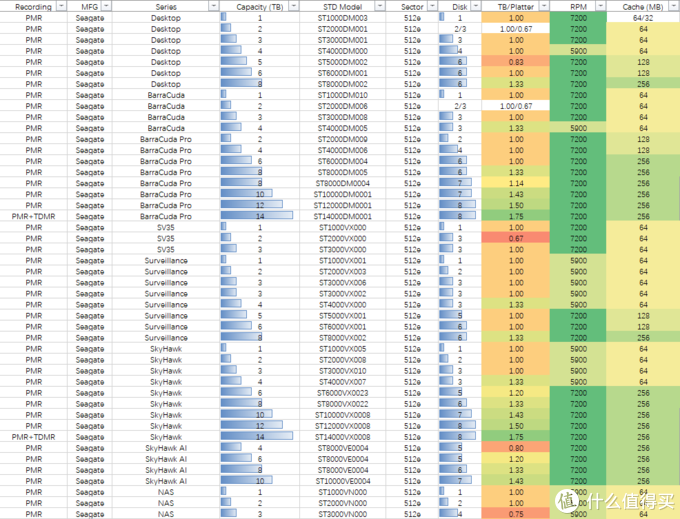Select the ST1000DM003 model cell
Image resolution: width=680 pixels, height=519 pixels.
point(343,18)
